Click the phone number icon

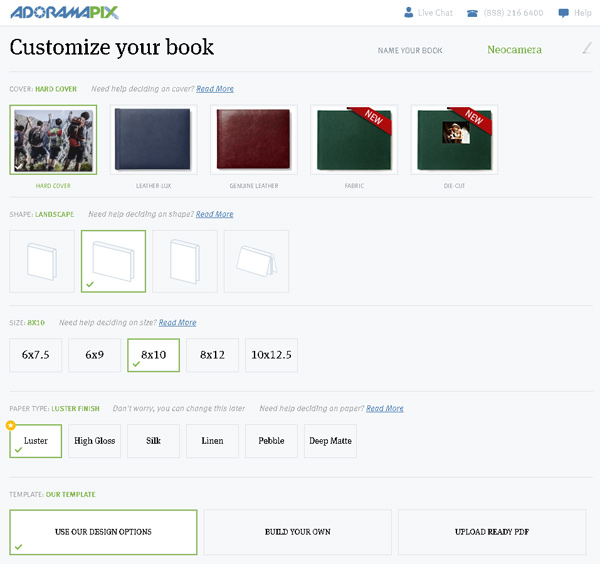tap(473, 13)
